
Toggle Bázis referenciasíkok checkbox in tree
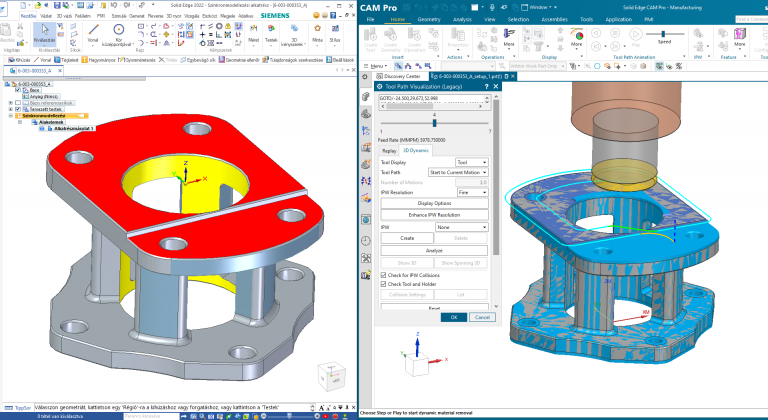[x=18, y=103]
